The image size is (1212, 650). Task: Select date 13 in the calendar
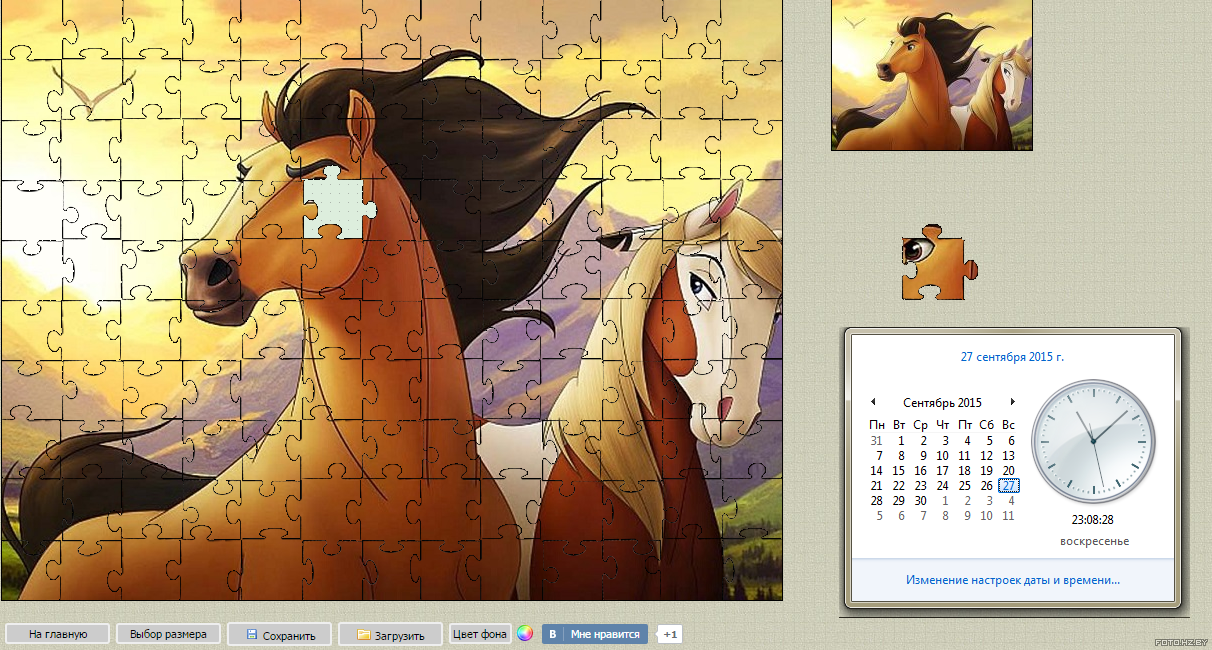click(x=1009, y=456)
